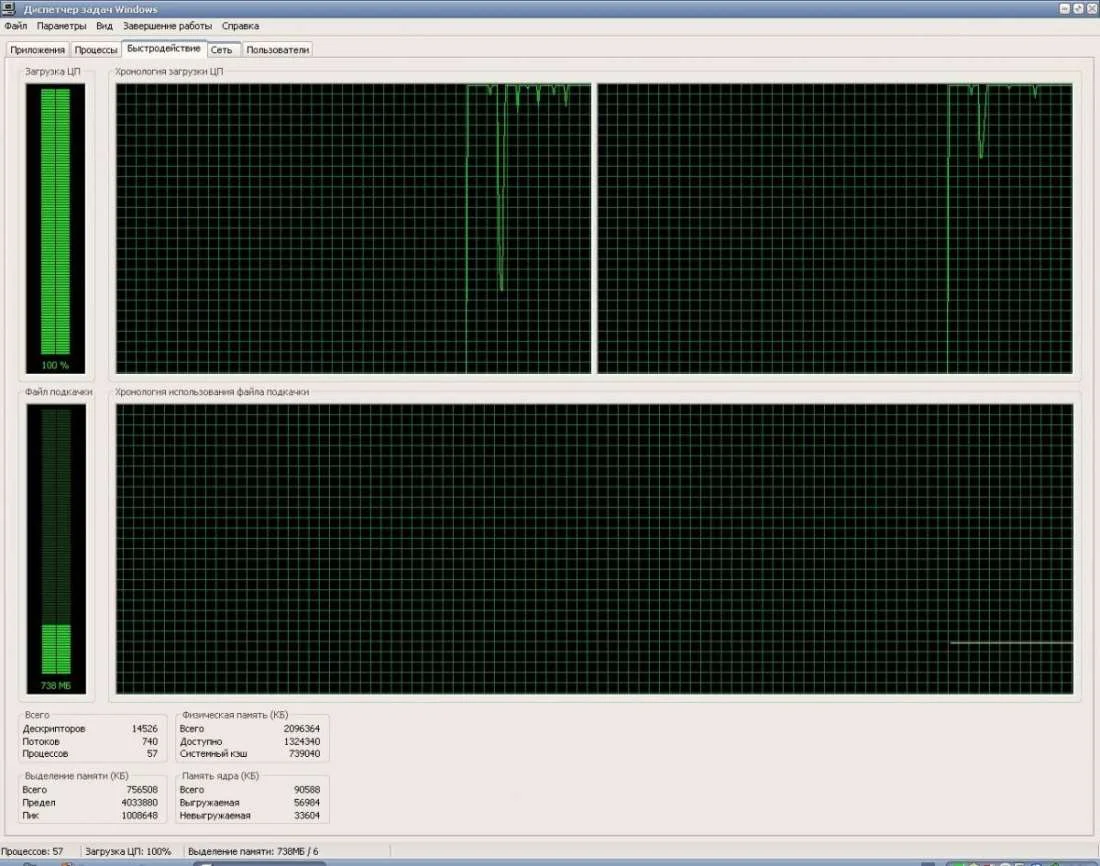Select the Быстродействие tab
This screenshot has height=866, width=1100.
[163, 48]
